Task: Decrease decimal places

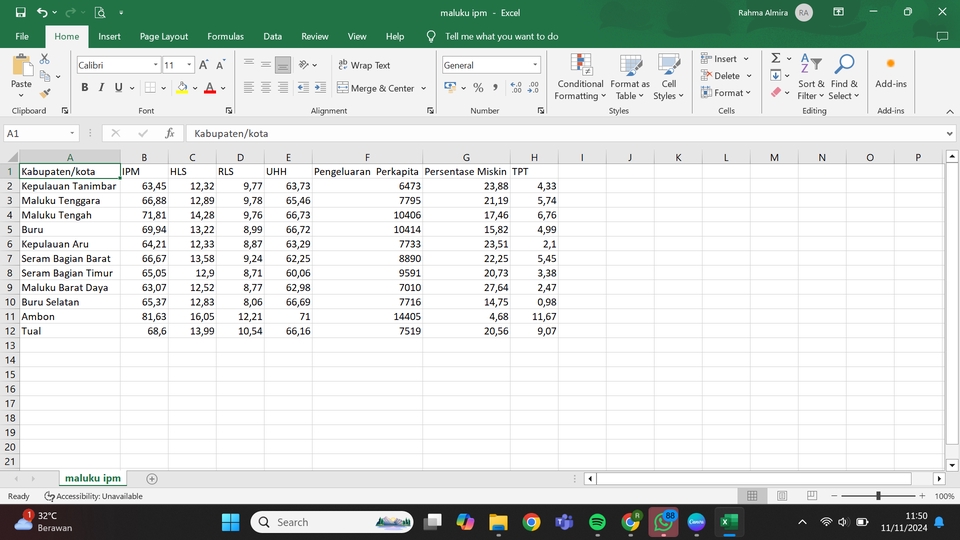Action: coord(533,88)
